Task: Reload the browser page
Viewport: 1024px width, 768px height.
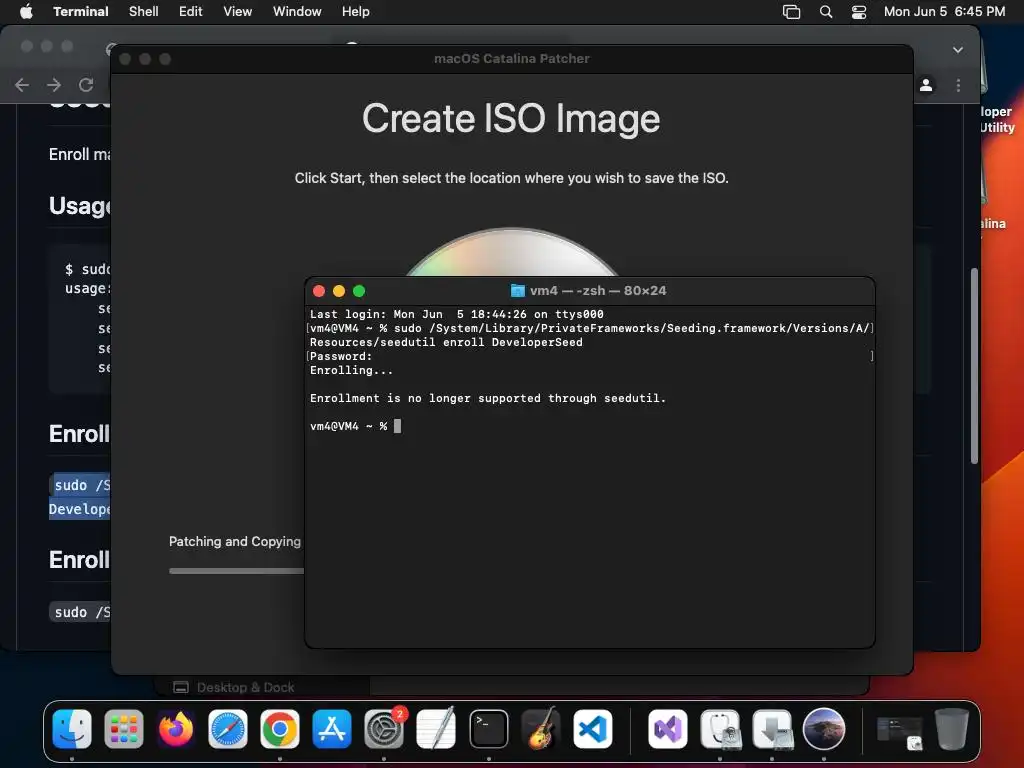Action: point(86,85)
